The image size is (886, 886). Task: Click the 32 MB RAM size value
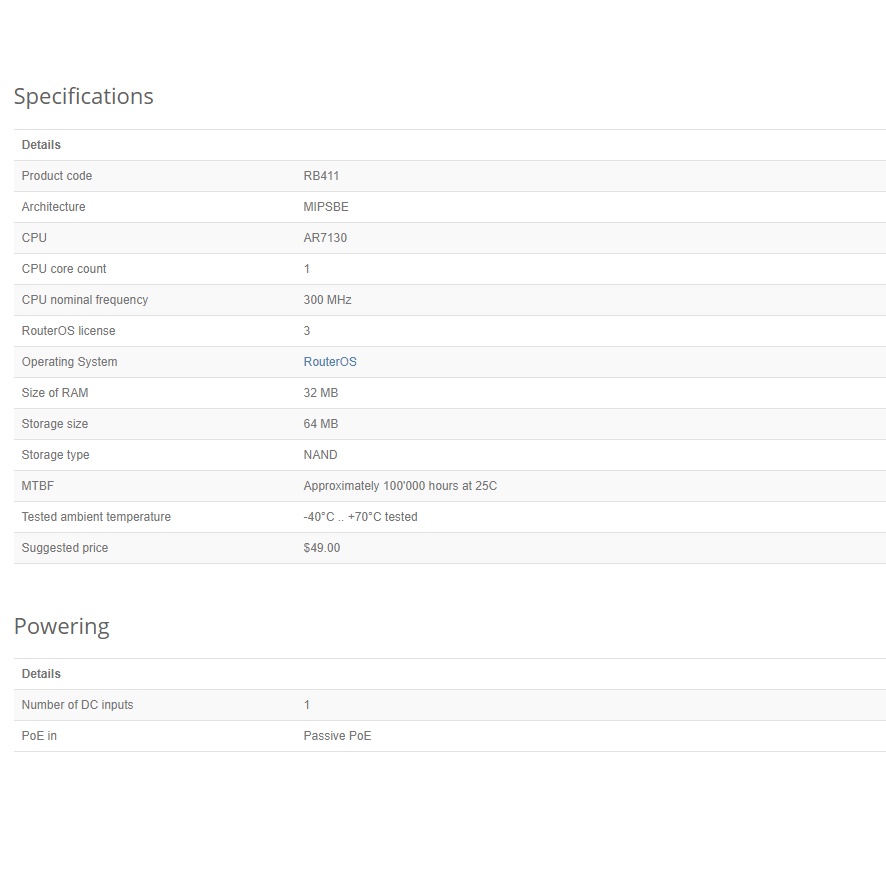[x=320, y=393]
